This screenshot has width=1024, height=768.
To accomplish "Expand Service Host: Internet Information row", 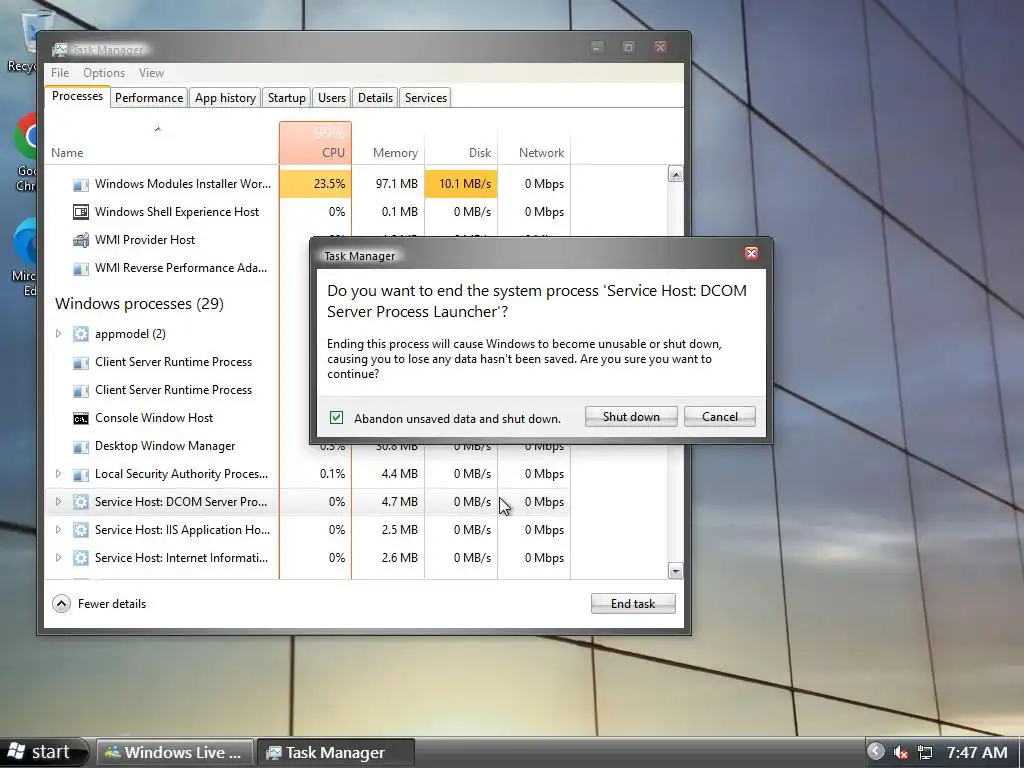I will pyautogui.click(x=58, y=558).
